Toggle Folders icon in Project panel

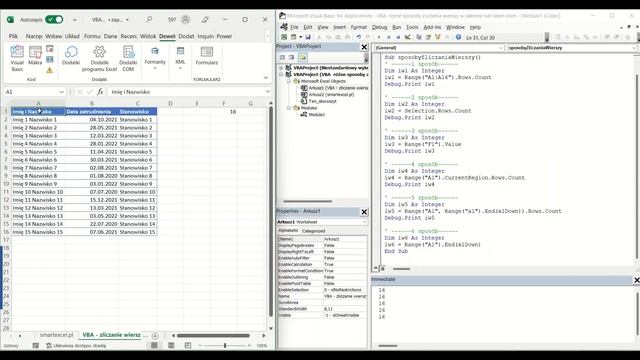[x=302, y=58]
